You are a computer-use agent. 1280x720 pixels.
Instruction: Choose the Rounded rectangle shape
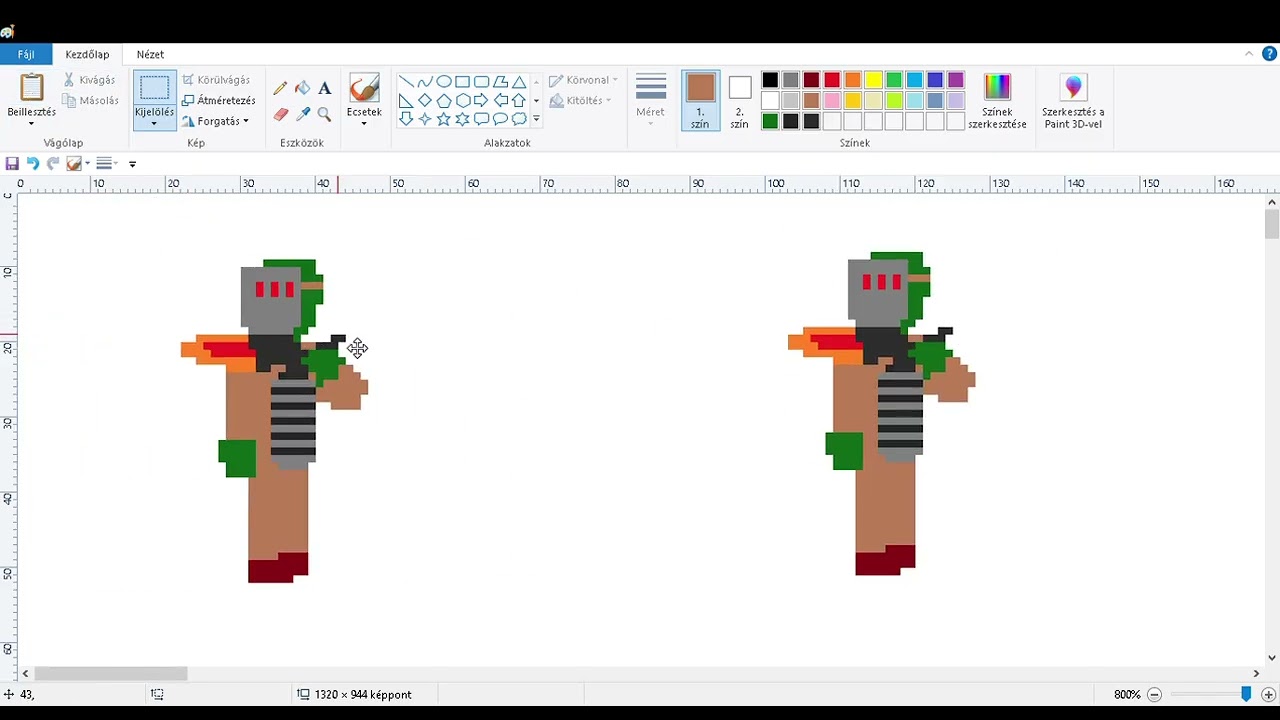[x=482, y=82]
